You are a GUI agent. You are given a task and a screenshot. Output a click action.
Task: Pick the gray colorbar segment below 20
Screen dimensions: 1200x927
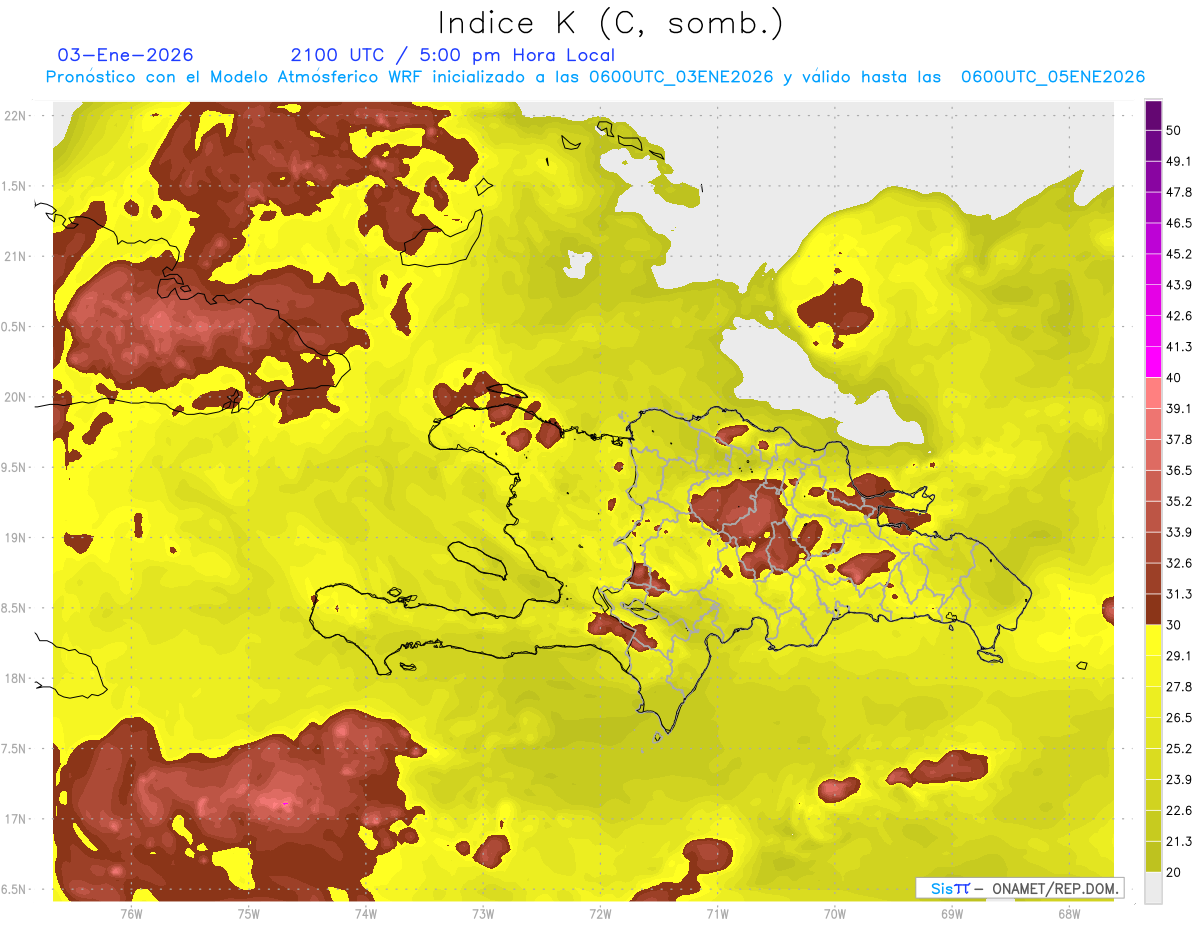click(1154, 888)
